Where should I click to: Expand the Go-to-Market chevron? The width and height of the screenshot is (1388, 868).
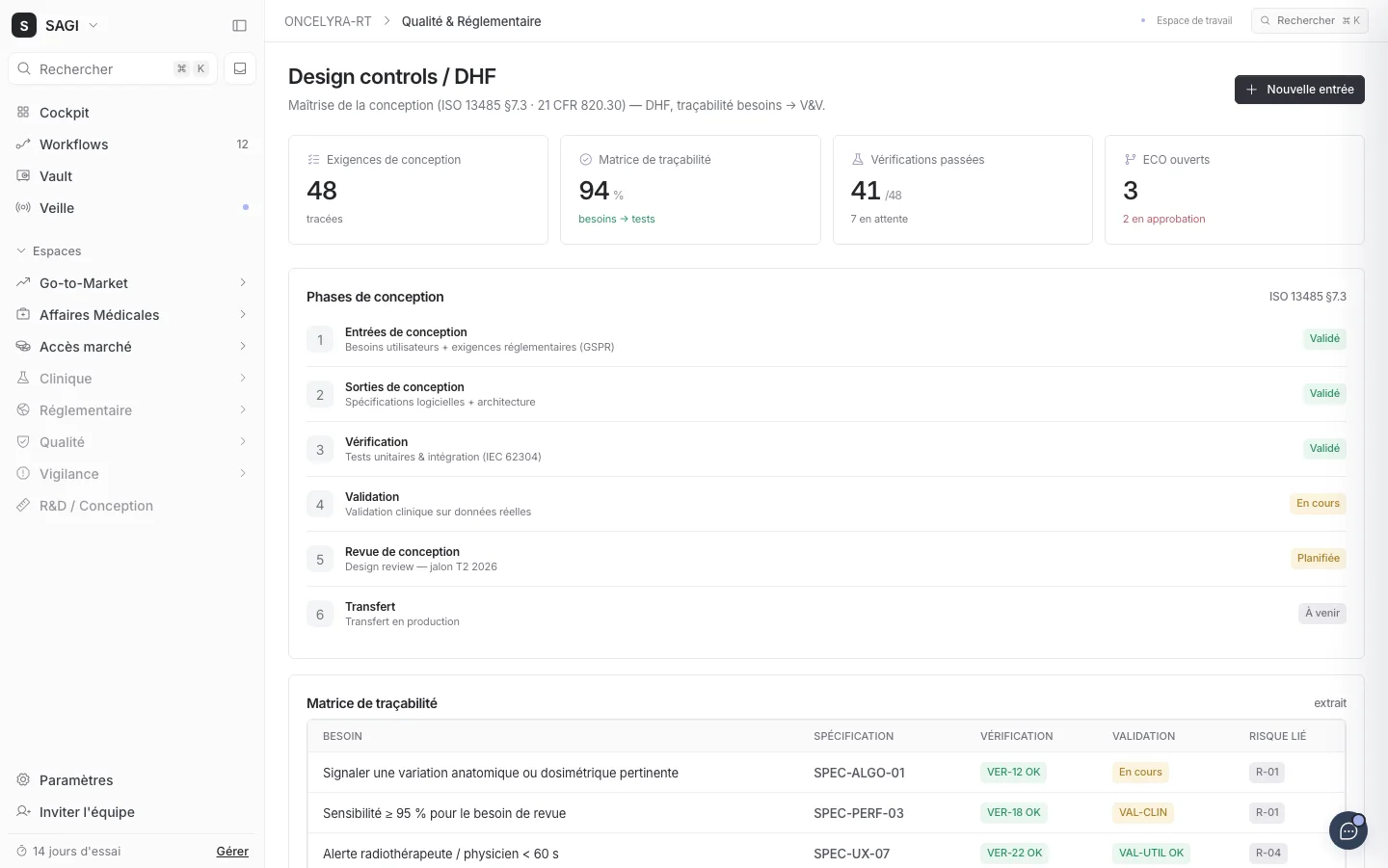(243, 282)
